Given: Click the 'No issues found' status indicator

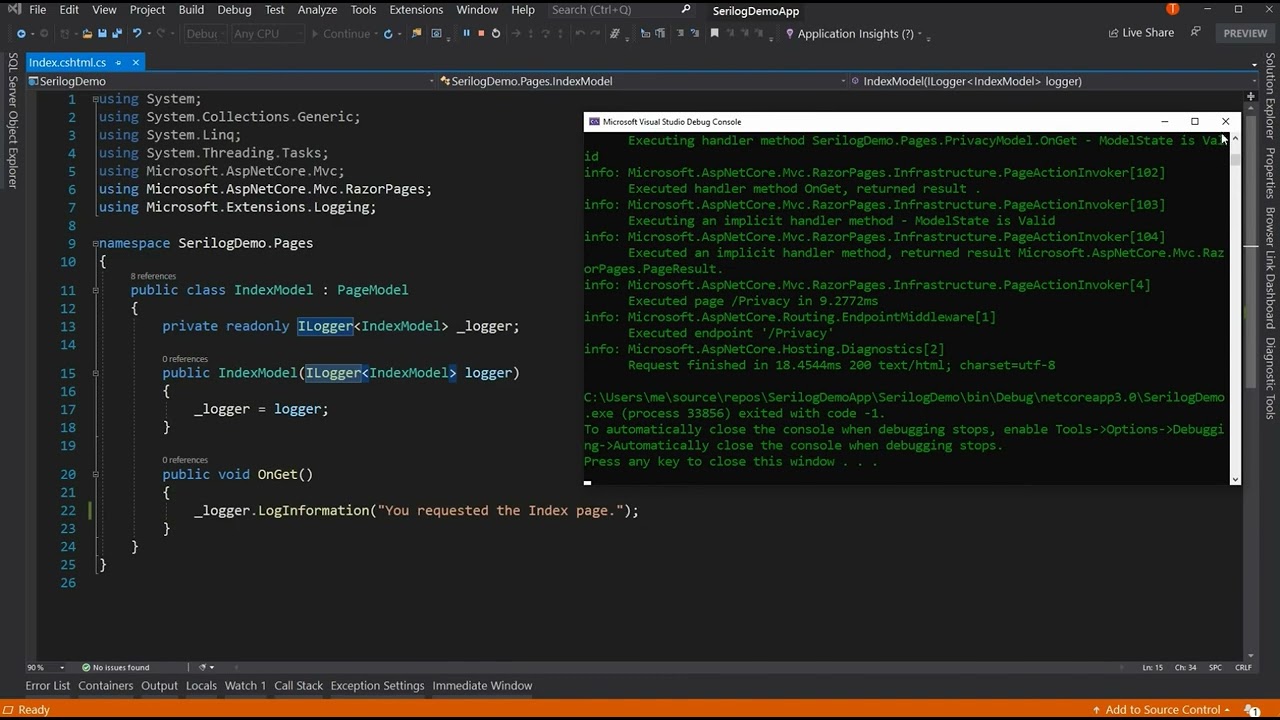Looking at the screenshot, I should [x=115, y=668].
